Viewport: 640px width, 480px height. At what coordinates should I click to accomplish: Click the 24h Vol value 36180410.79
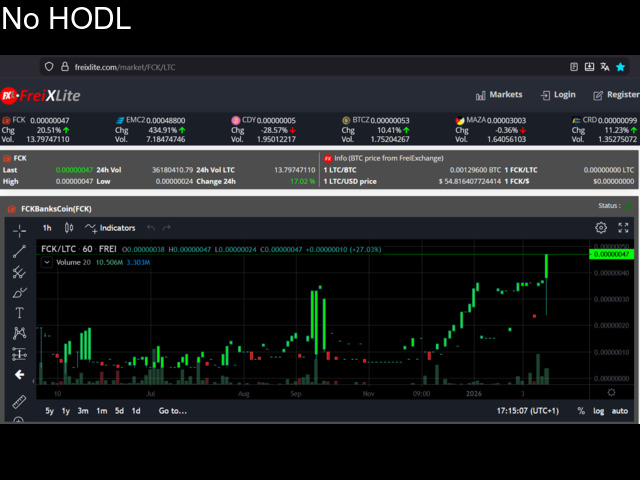172,170
